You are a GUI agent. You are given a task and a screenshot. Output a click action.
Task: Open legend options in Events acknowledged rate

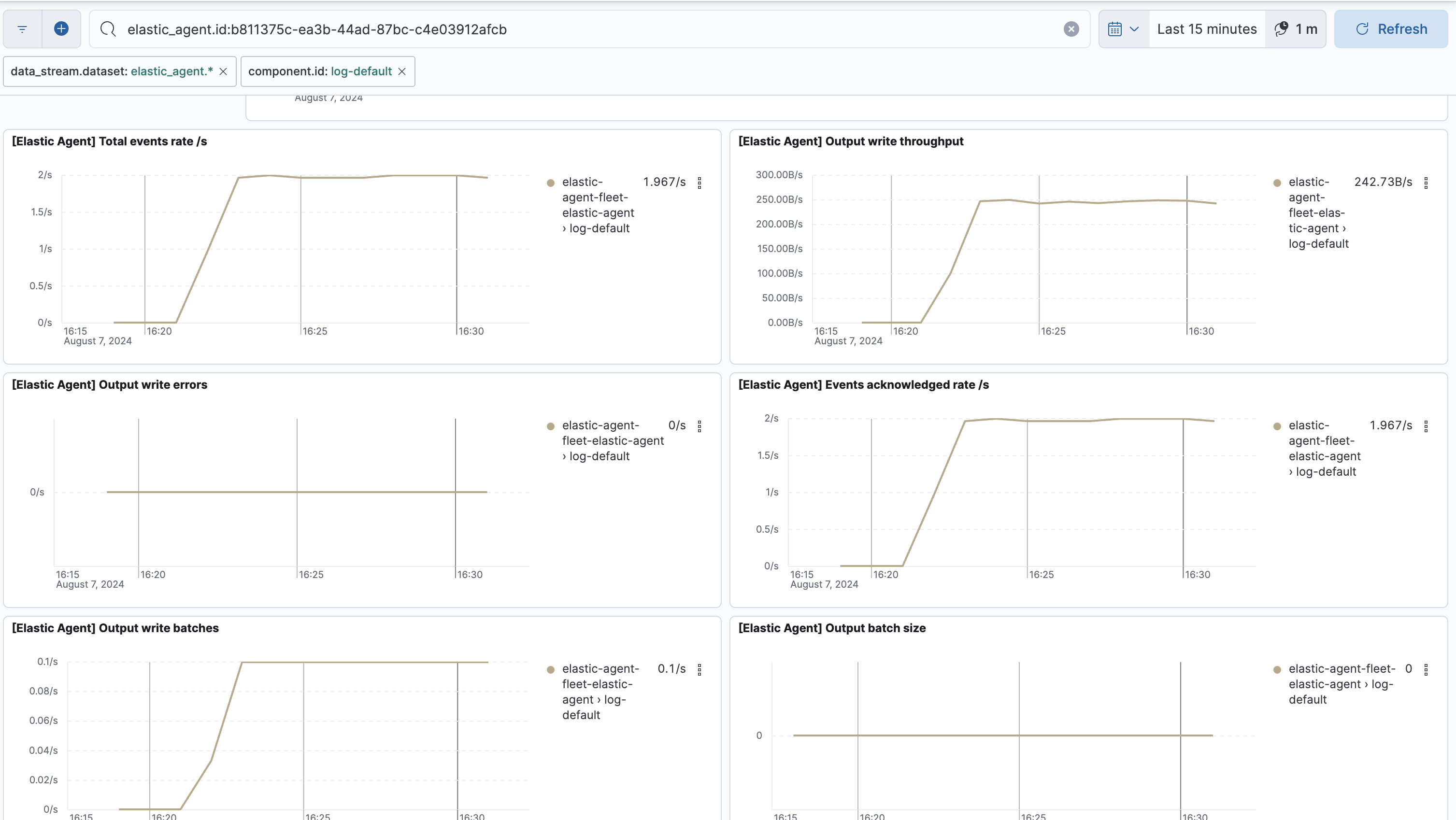click(x=1426, y=426)
